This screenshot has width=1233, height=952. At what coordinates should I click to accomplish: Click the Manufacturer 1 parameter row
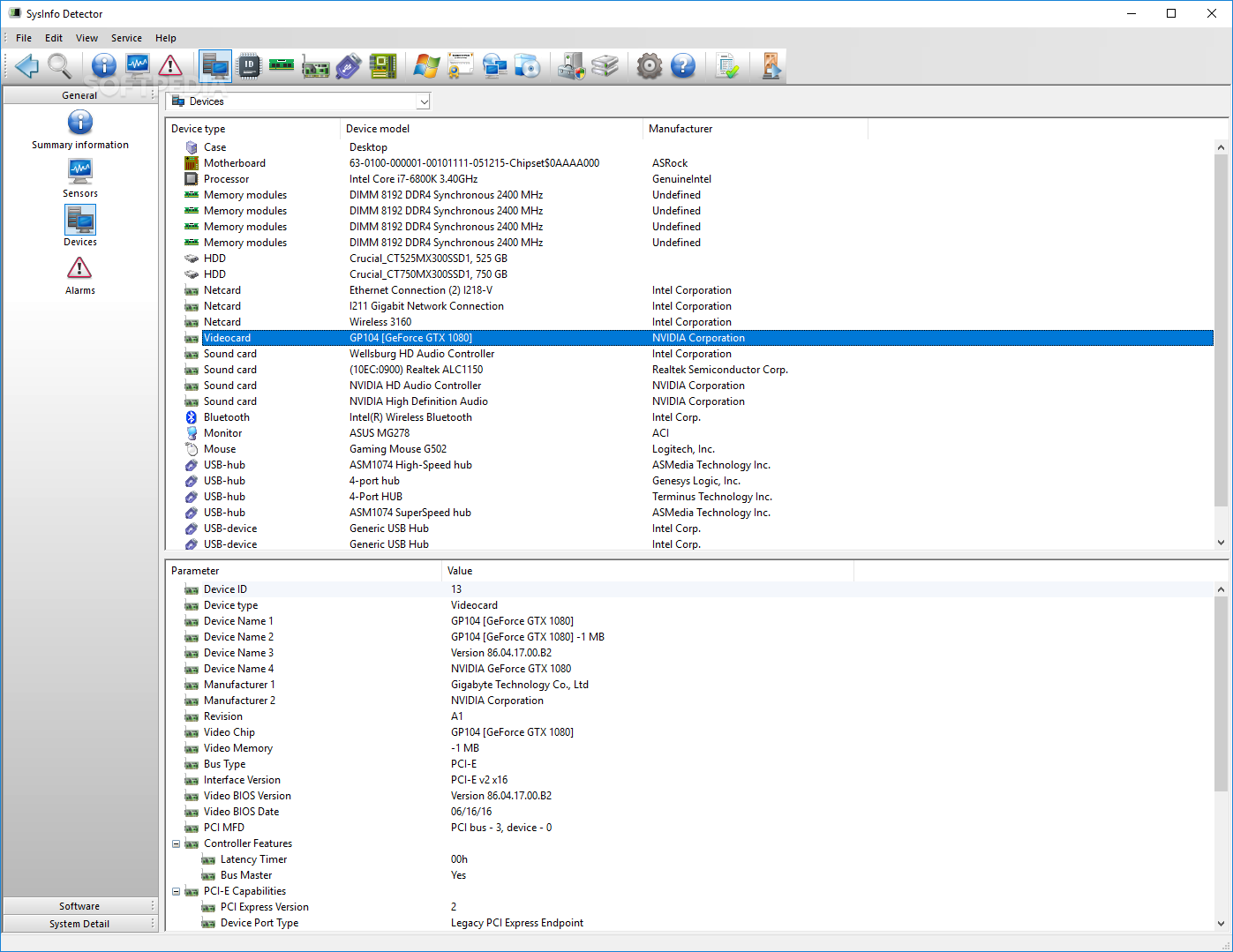690,685
